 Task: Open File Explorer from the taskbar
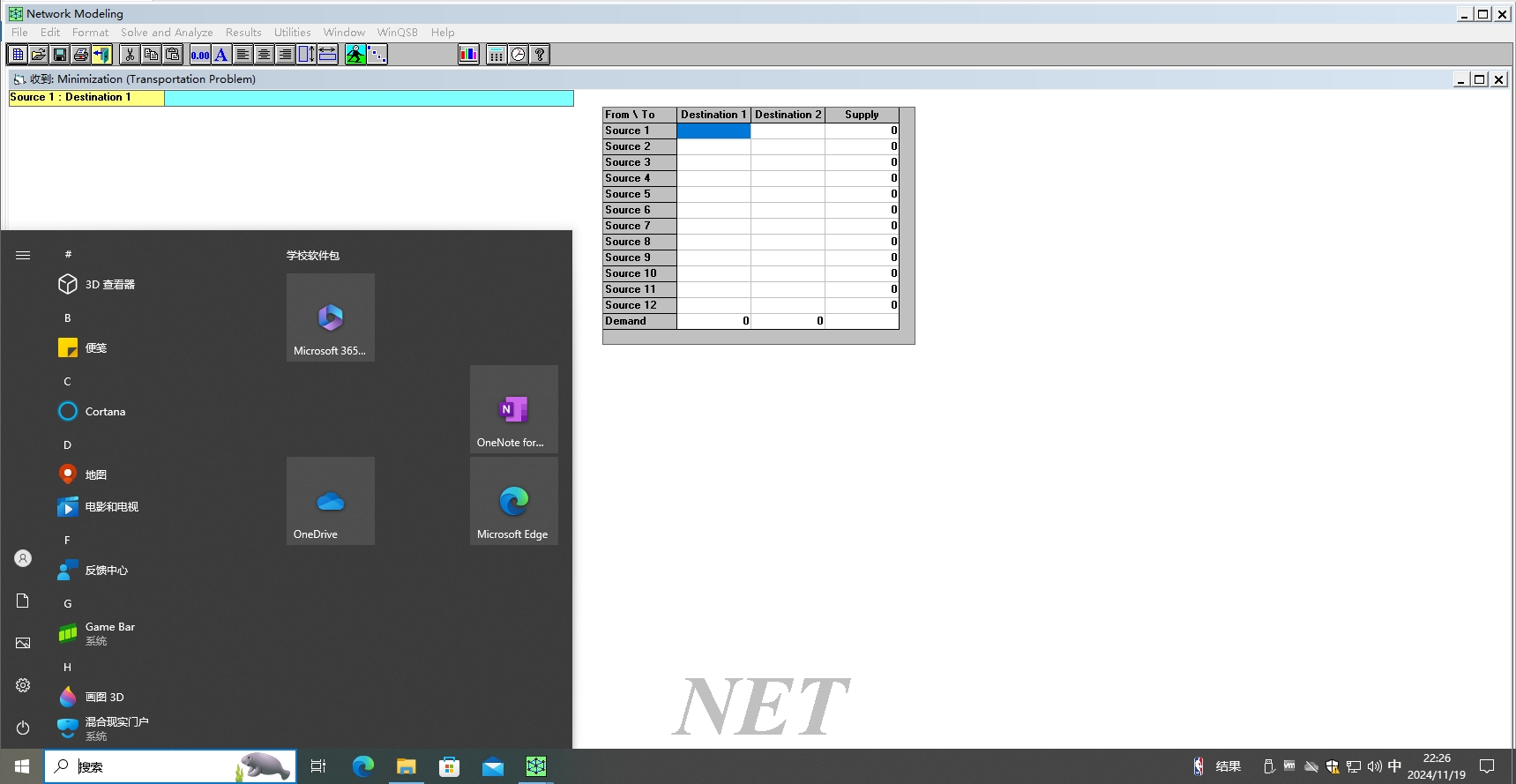click(406, 766)
